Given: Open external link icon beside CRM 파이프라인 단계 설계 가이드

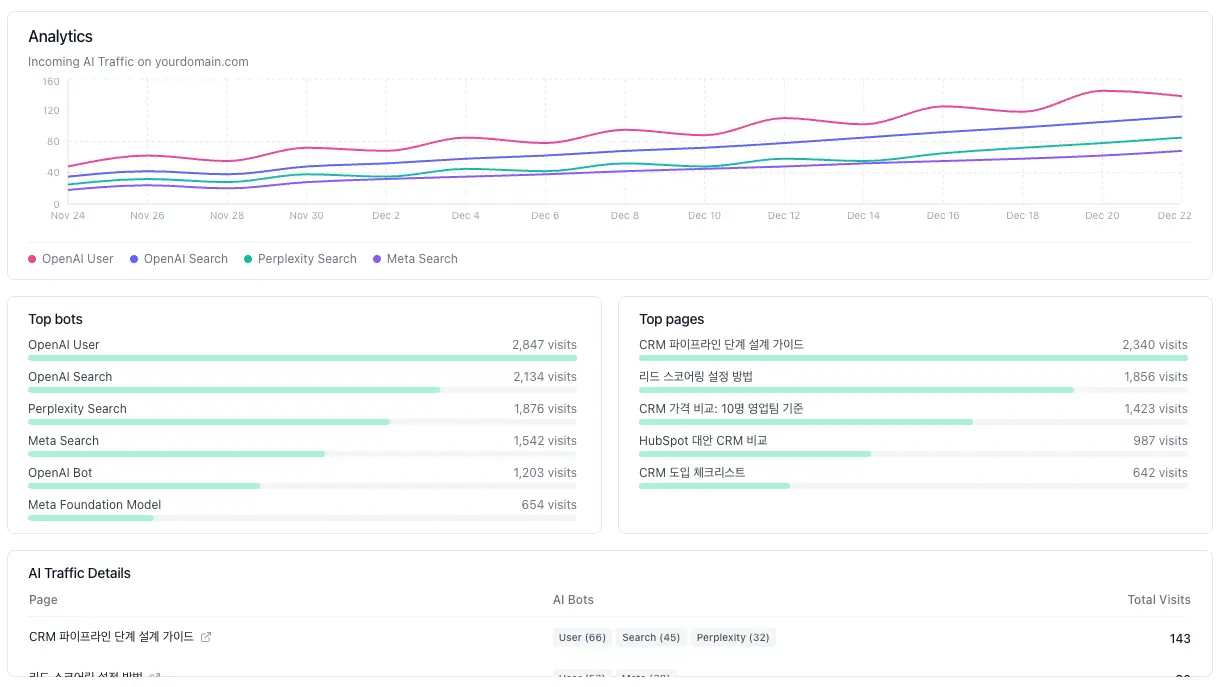Looking at the screenshot, I should 206,637.
